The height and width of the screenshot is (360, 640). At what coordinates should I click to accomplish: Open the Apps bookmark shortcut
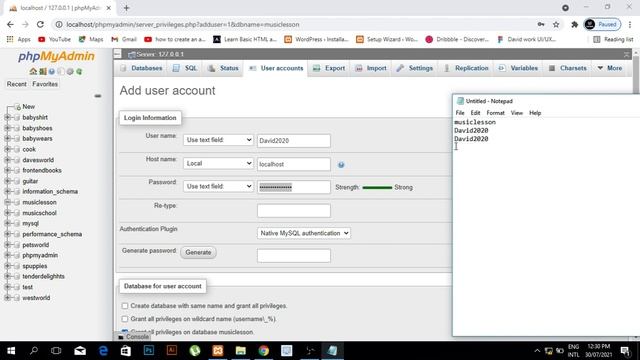pyautogui.click(x=19, y=39)
